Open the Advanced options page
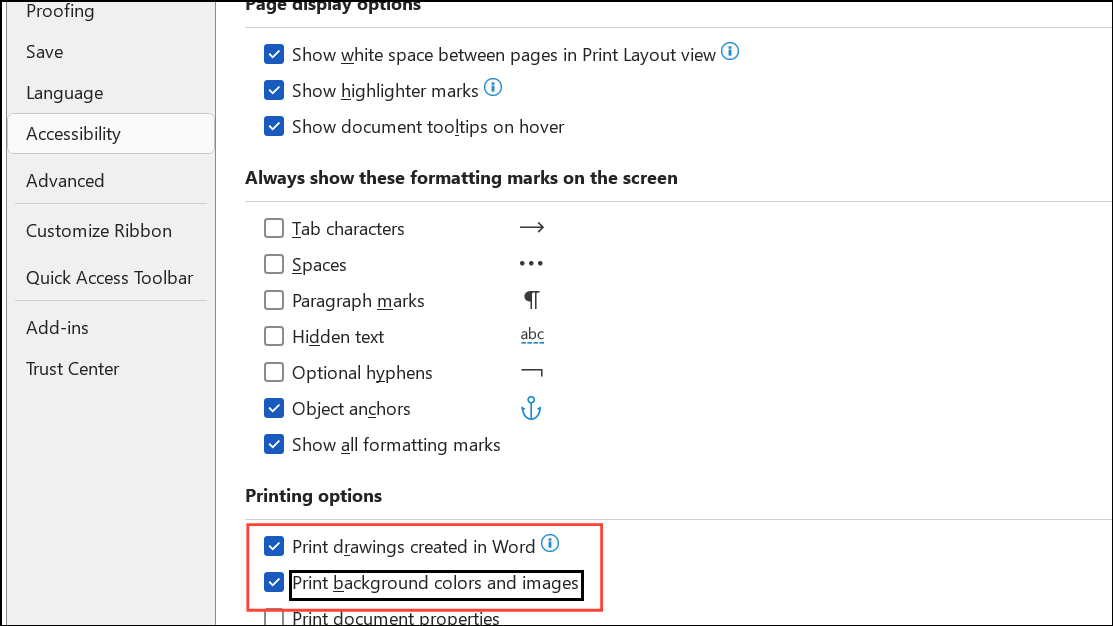 point(65,180)
